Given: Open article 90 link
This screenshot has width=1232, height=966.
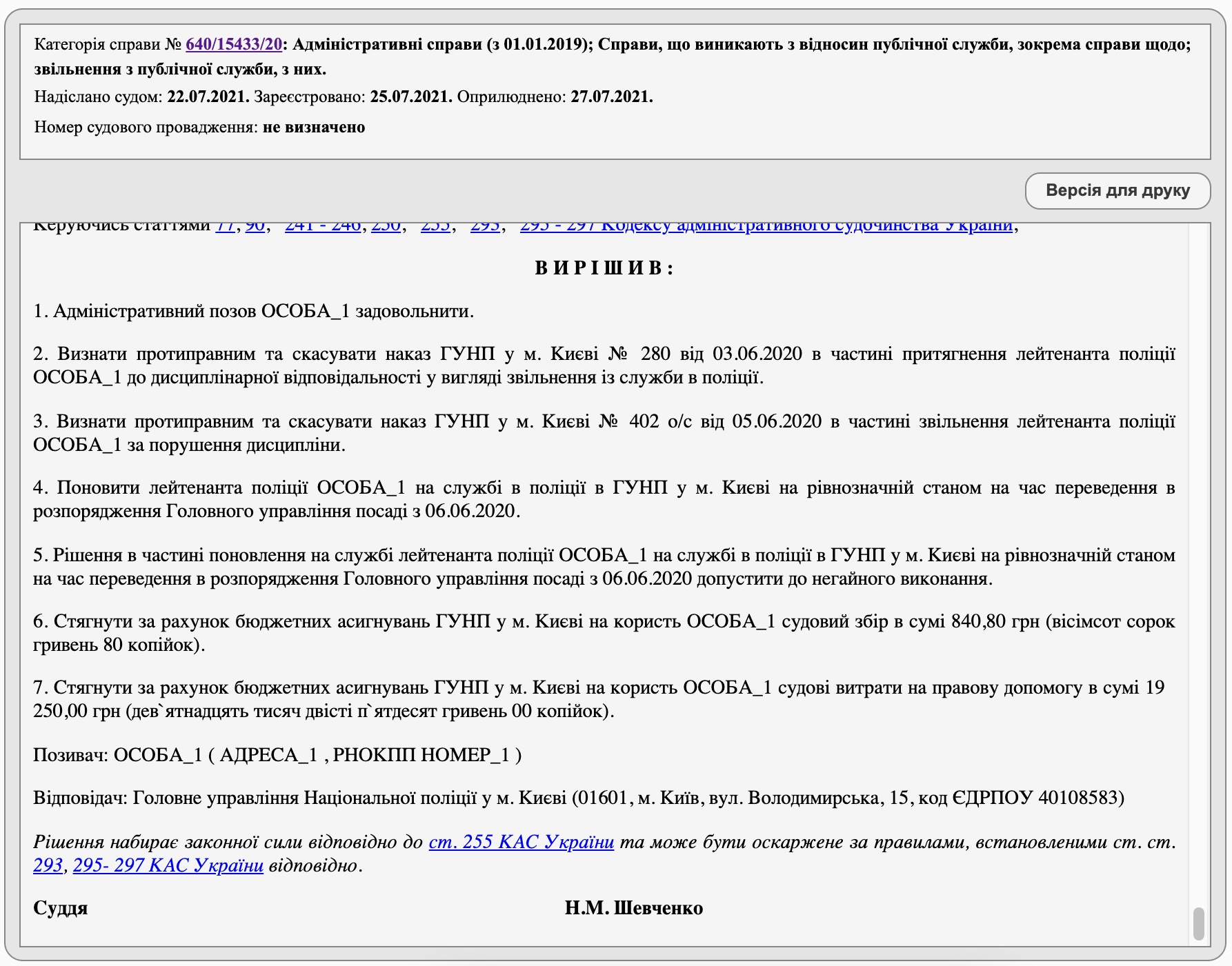Looking at the screenshot, I should click(255, 226).
